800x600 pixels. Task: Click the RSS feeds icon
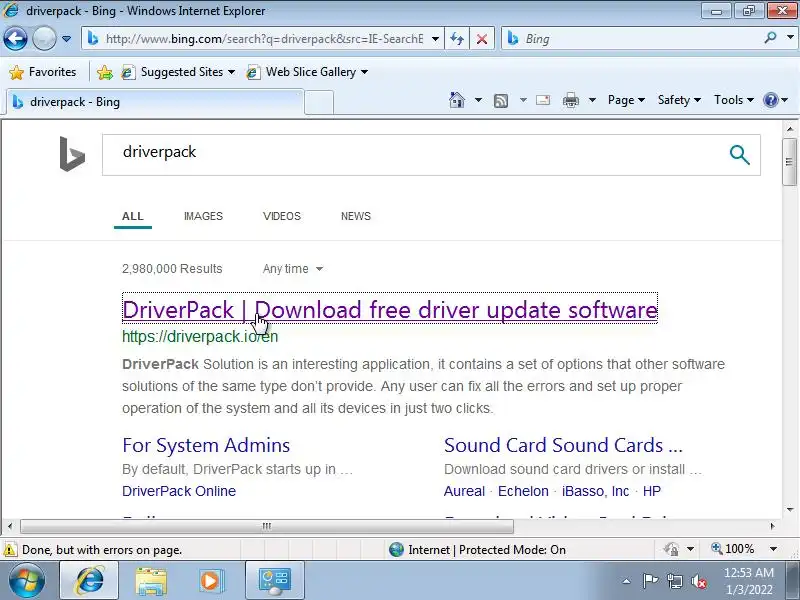click(x=501, y=101)
